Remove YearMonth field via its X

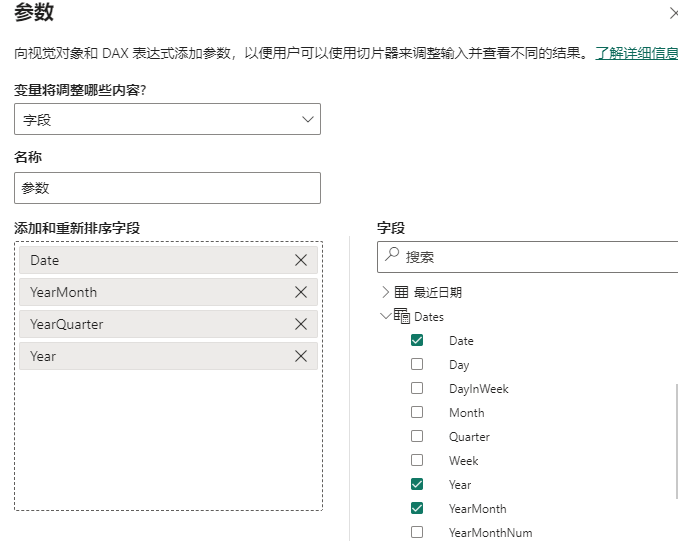point(301,292)
